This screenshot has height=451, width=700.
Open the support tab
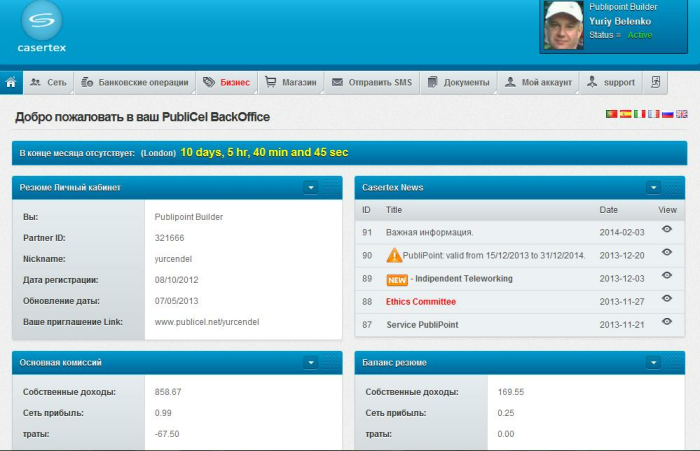click(611, 83)
